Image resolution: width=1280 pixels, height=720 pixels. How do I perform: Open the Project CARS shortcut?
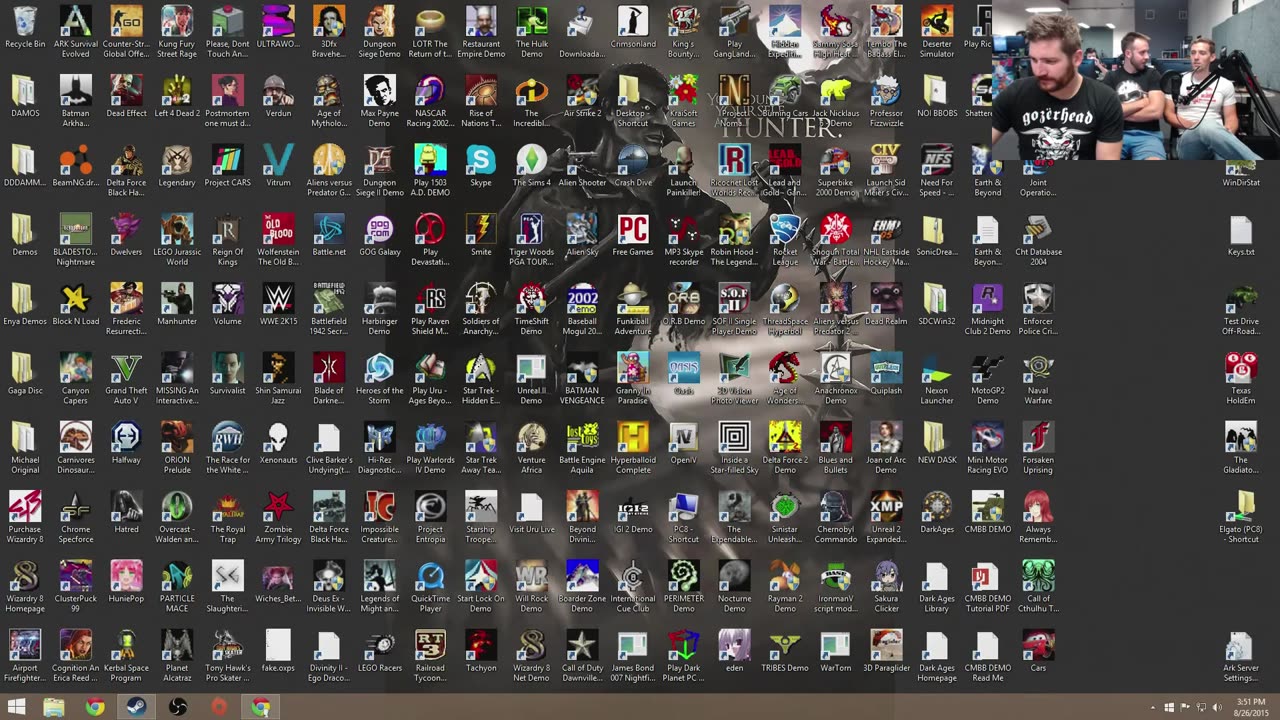coord(228,166)
